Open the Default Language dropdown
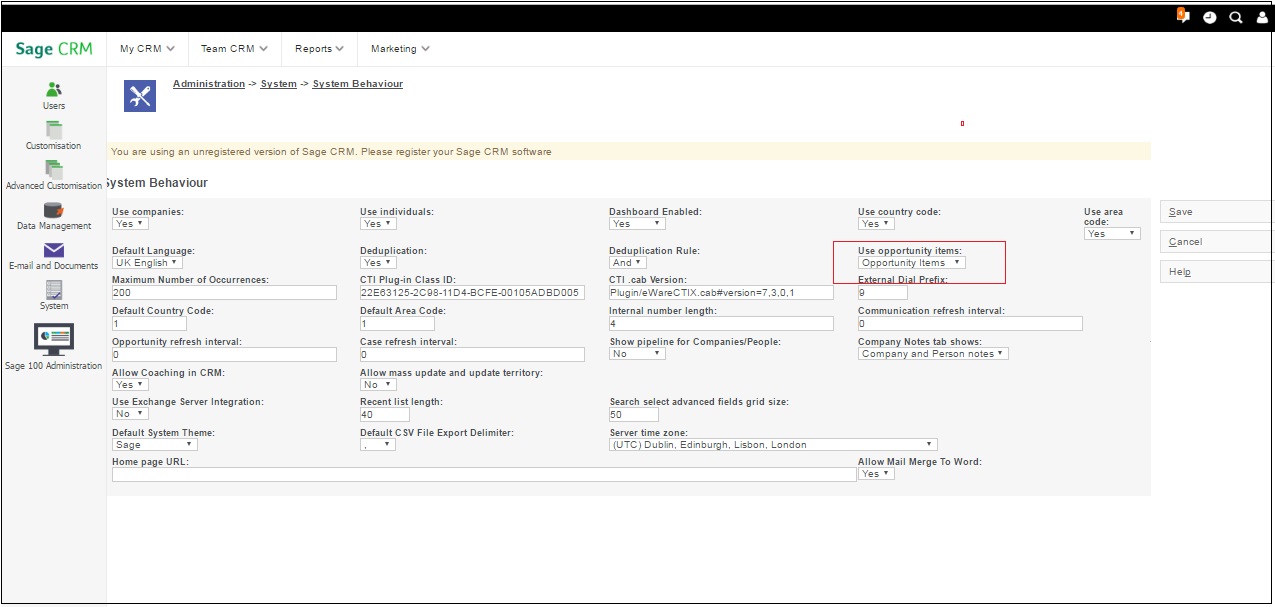The width and height of the screenshot is (1275, 607). 147,263
